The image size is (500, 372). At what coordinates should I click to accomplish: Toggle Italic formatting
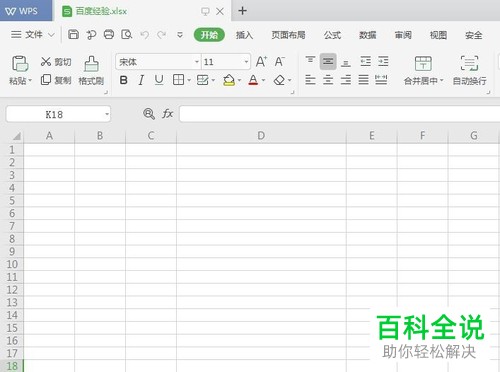tap(141, 80)
